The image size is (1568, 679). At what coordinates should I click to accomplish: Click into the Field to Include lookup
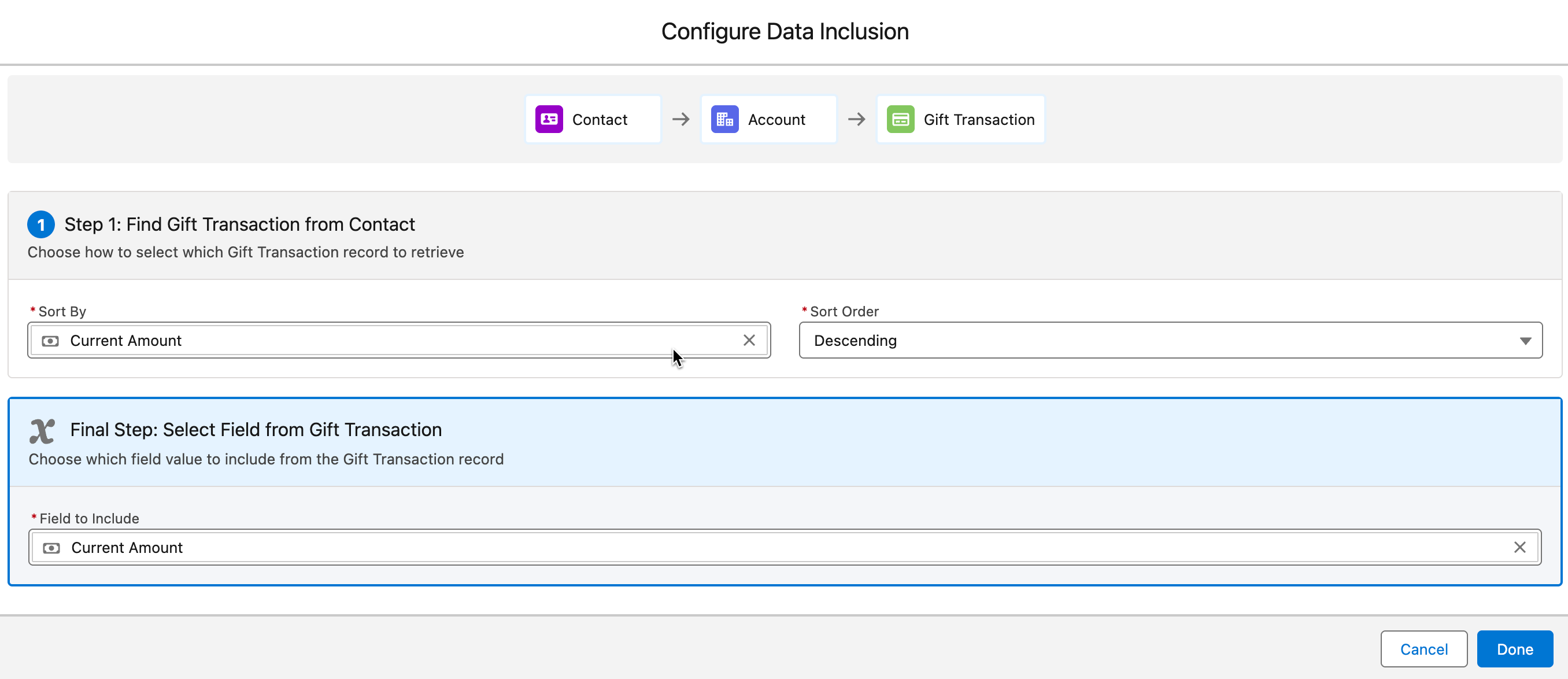coord(730,548)
